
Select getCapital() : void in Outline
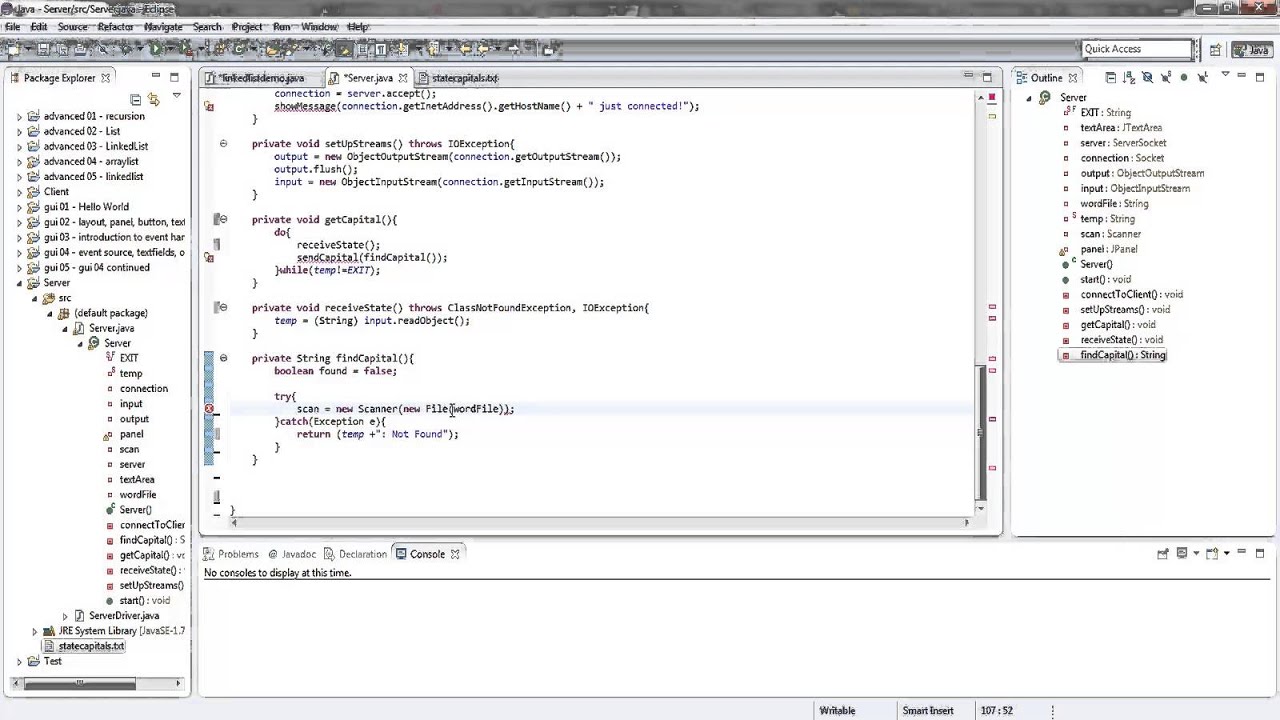coord(1117,325)
